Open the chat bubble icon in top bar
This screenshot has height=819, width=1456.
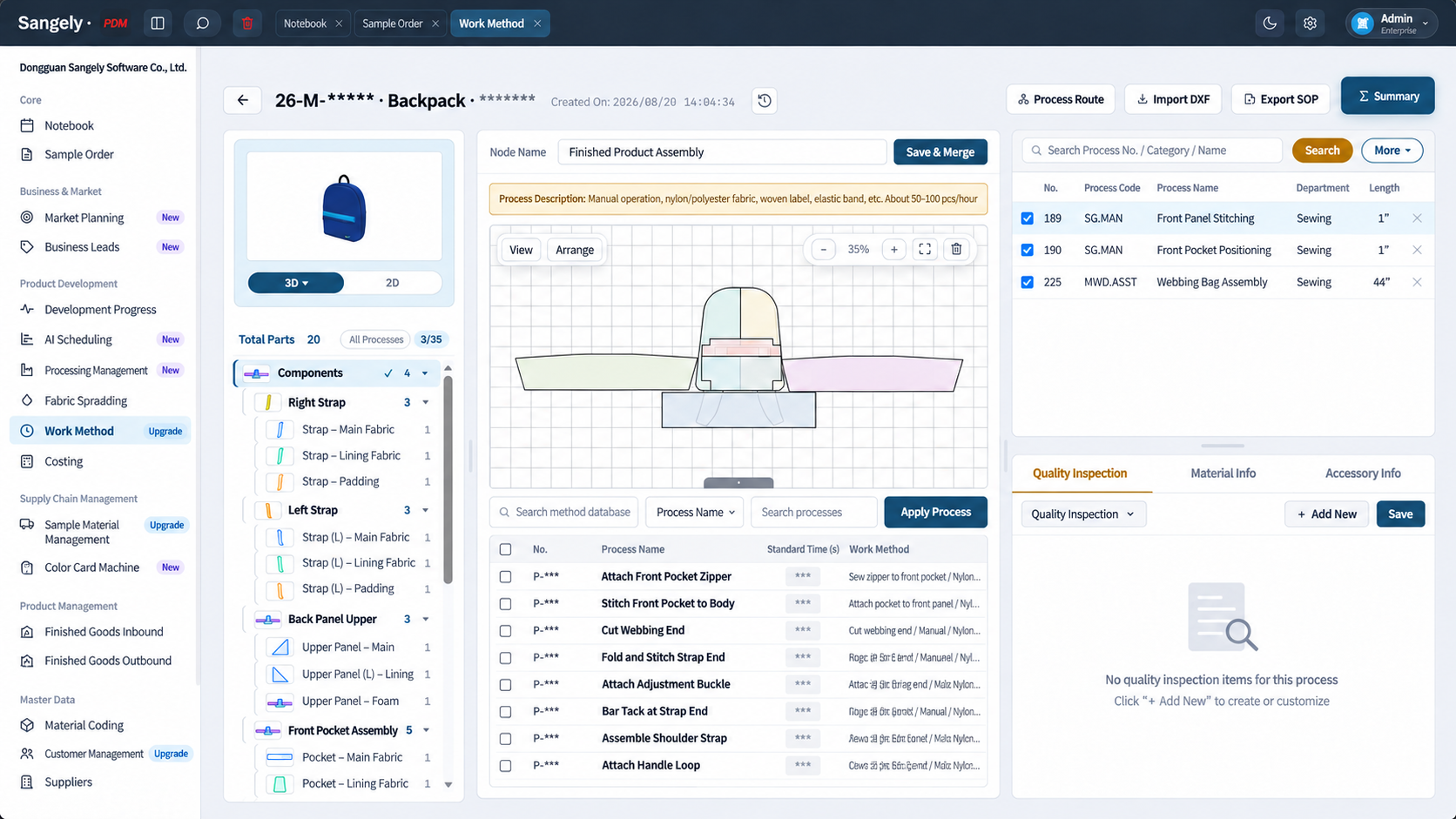[x=202, y=23]
